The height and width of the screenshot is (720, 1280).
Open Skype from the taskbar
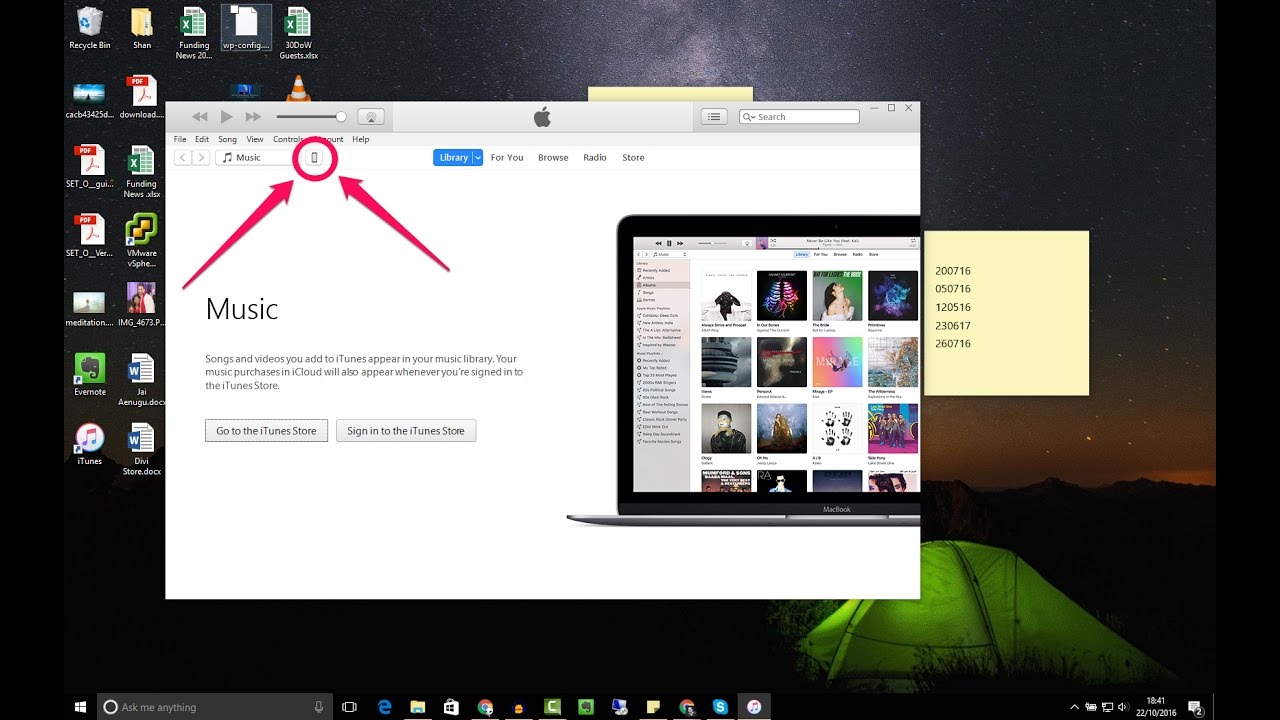720,707
